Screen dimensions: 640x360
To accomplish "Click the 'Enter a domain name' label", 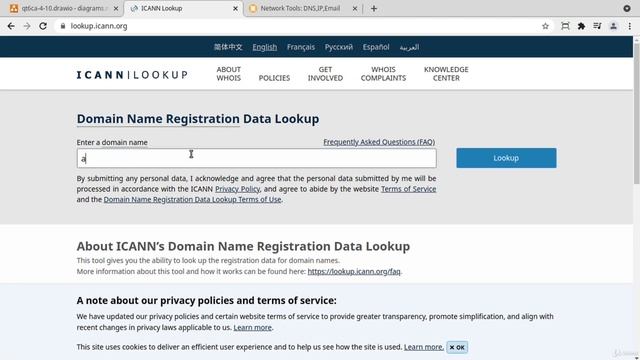I will (112, 142).
